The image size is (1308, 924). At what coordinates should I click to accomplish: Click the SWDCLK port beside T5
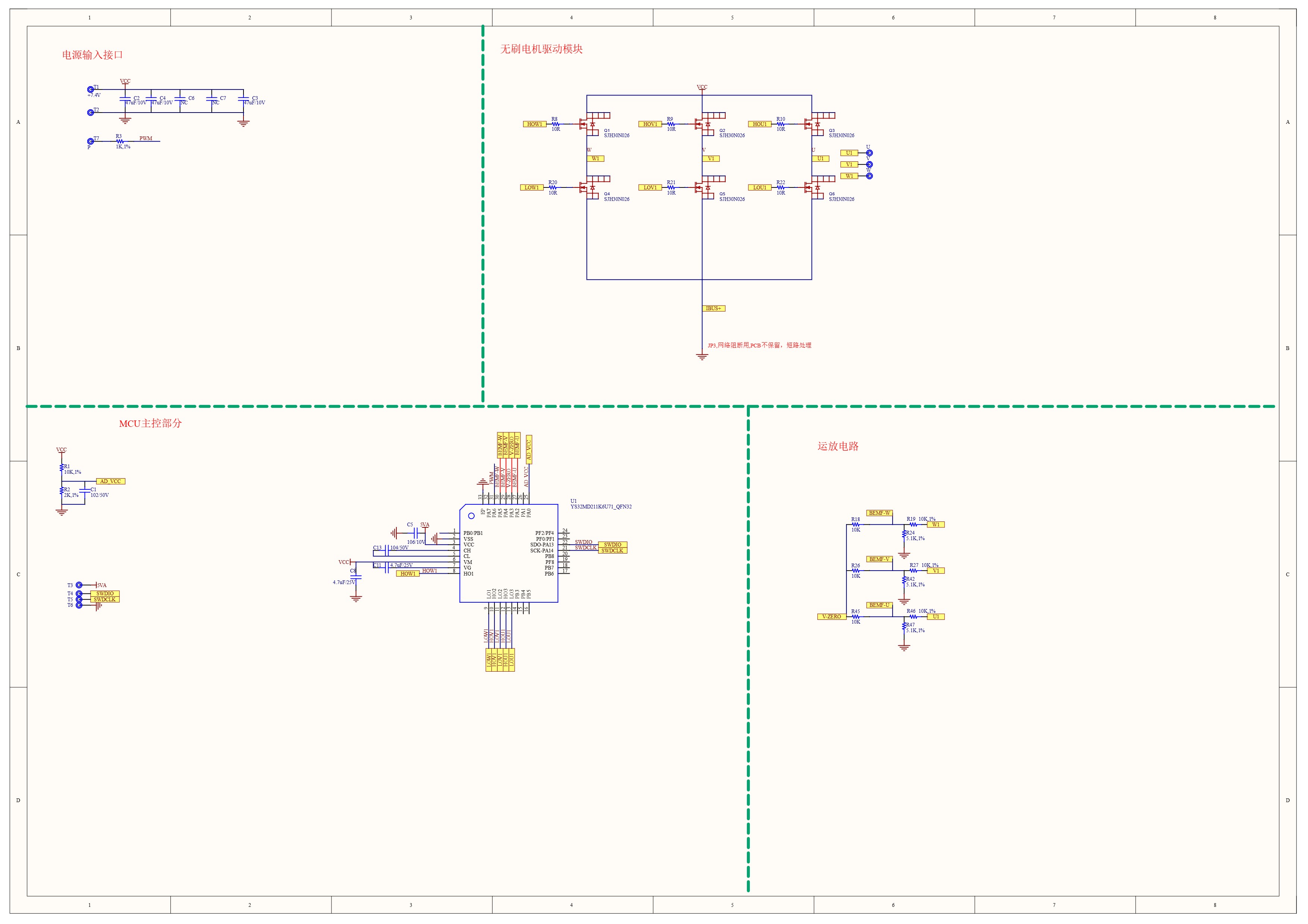pos(105,599)
